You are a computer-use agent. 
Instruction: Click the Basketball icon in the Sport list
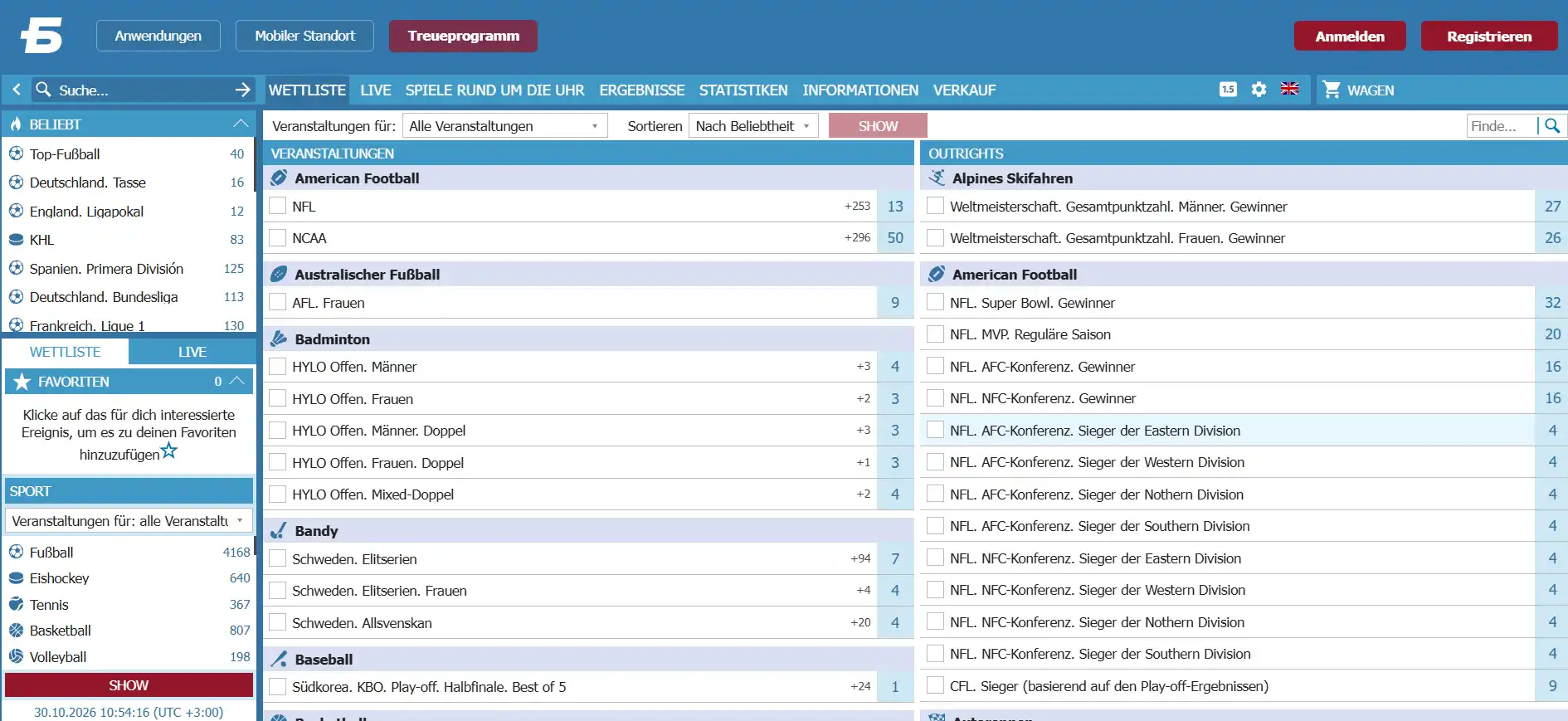[16, 631]
